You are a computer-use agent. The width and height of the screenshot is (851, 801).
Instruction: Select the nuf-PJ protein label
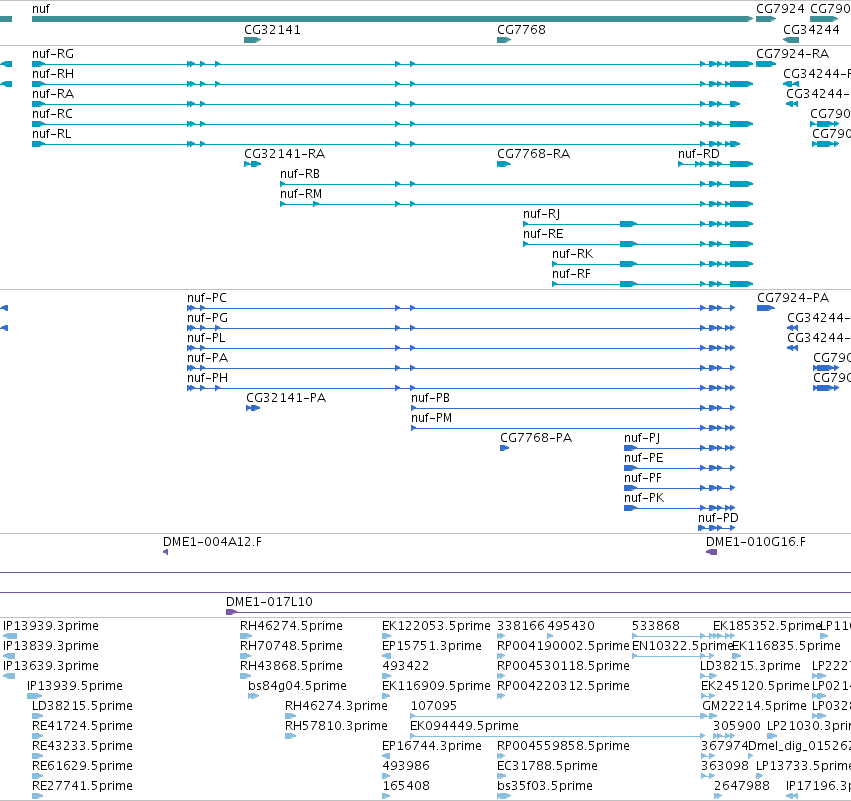click(x=642, y=438)
